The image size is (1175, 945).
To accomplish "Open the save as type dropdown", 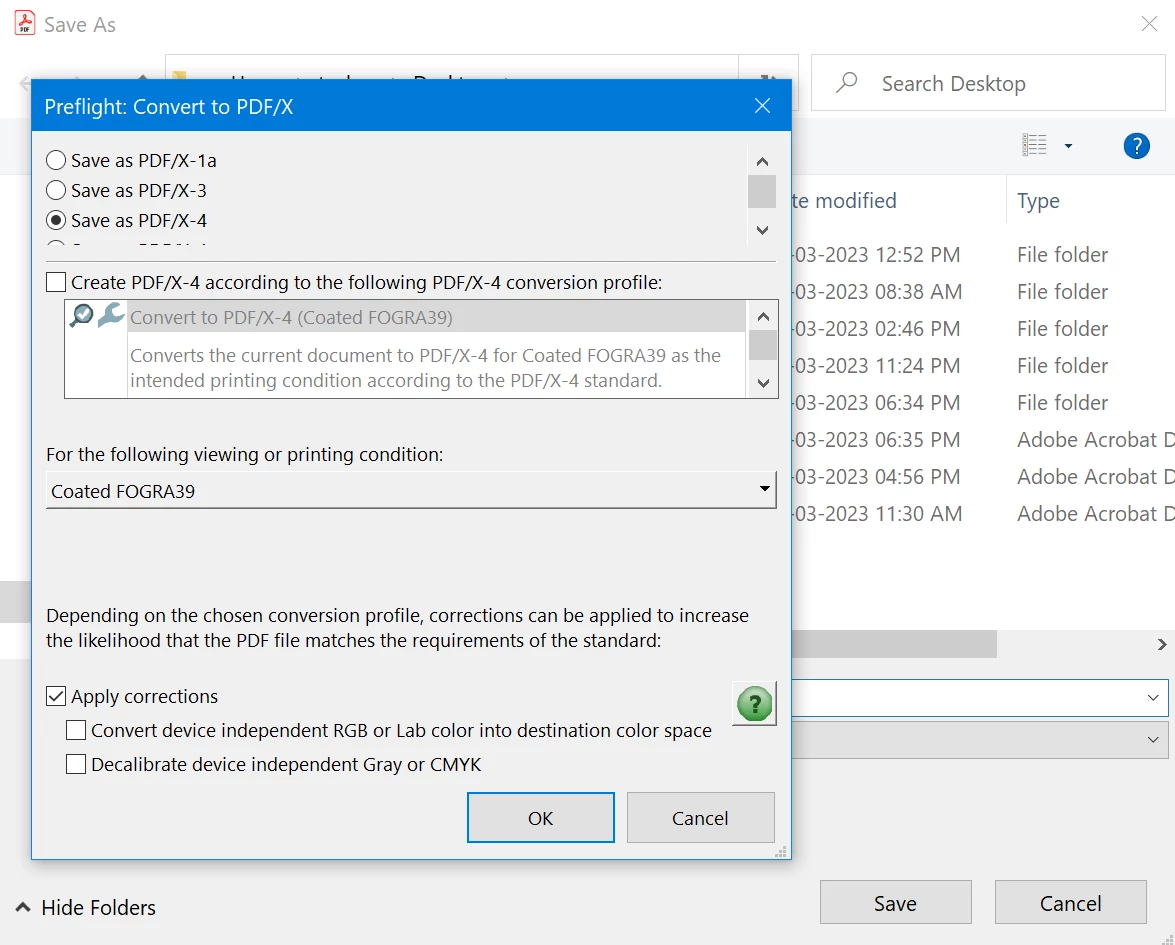I will point(1153,740).
